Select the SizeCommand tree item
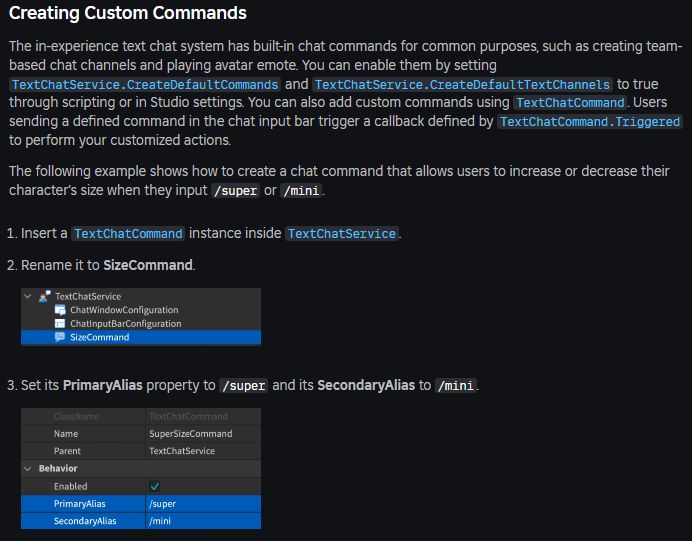Viewport: 692px width, 541px height. tap(99, 337)
